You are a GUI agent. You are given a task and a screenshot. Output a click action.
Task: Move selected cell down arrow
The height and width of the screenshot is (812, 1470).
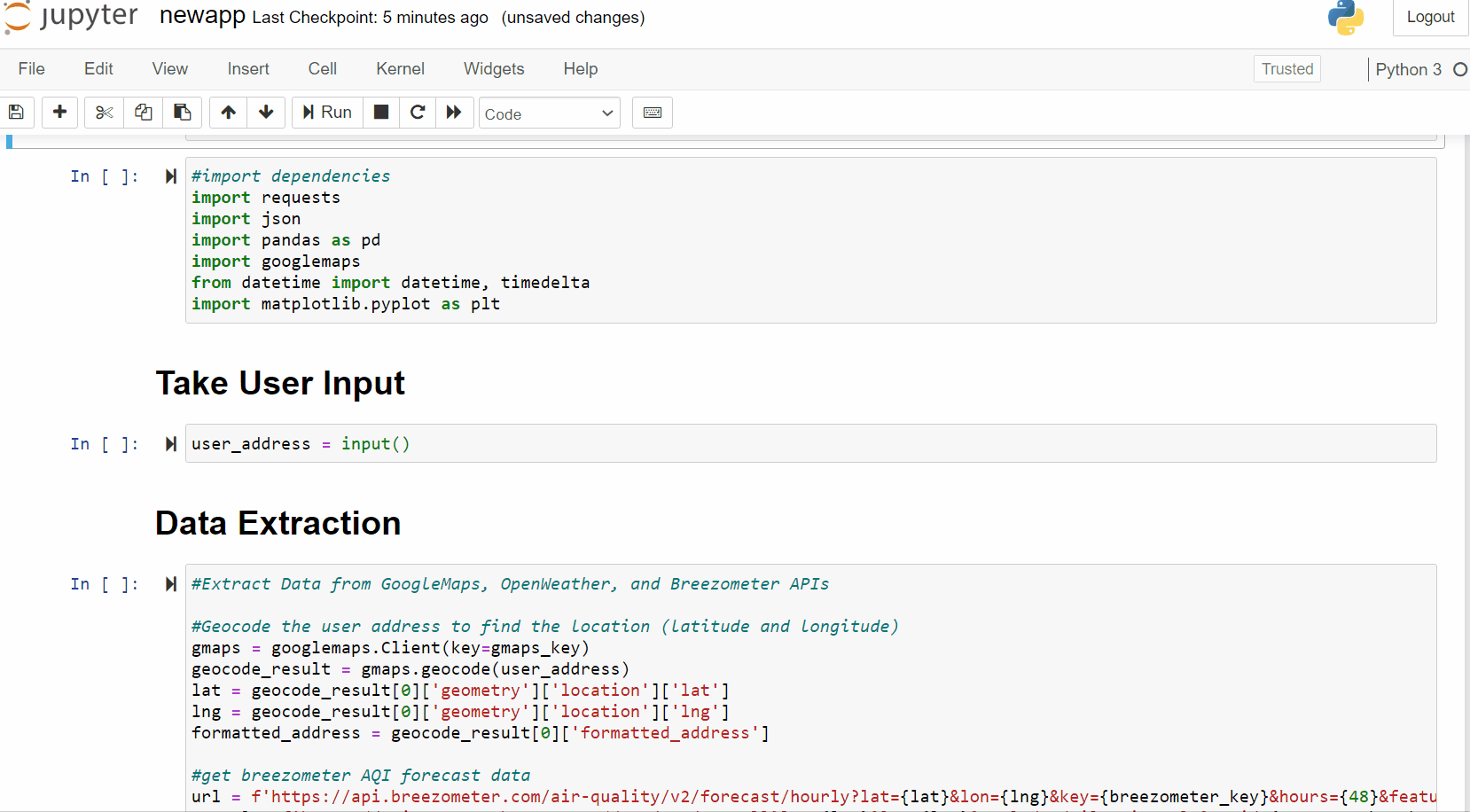(x=266, y=113)
